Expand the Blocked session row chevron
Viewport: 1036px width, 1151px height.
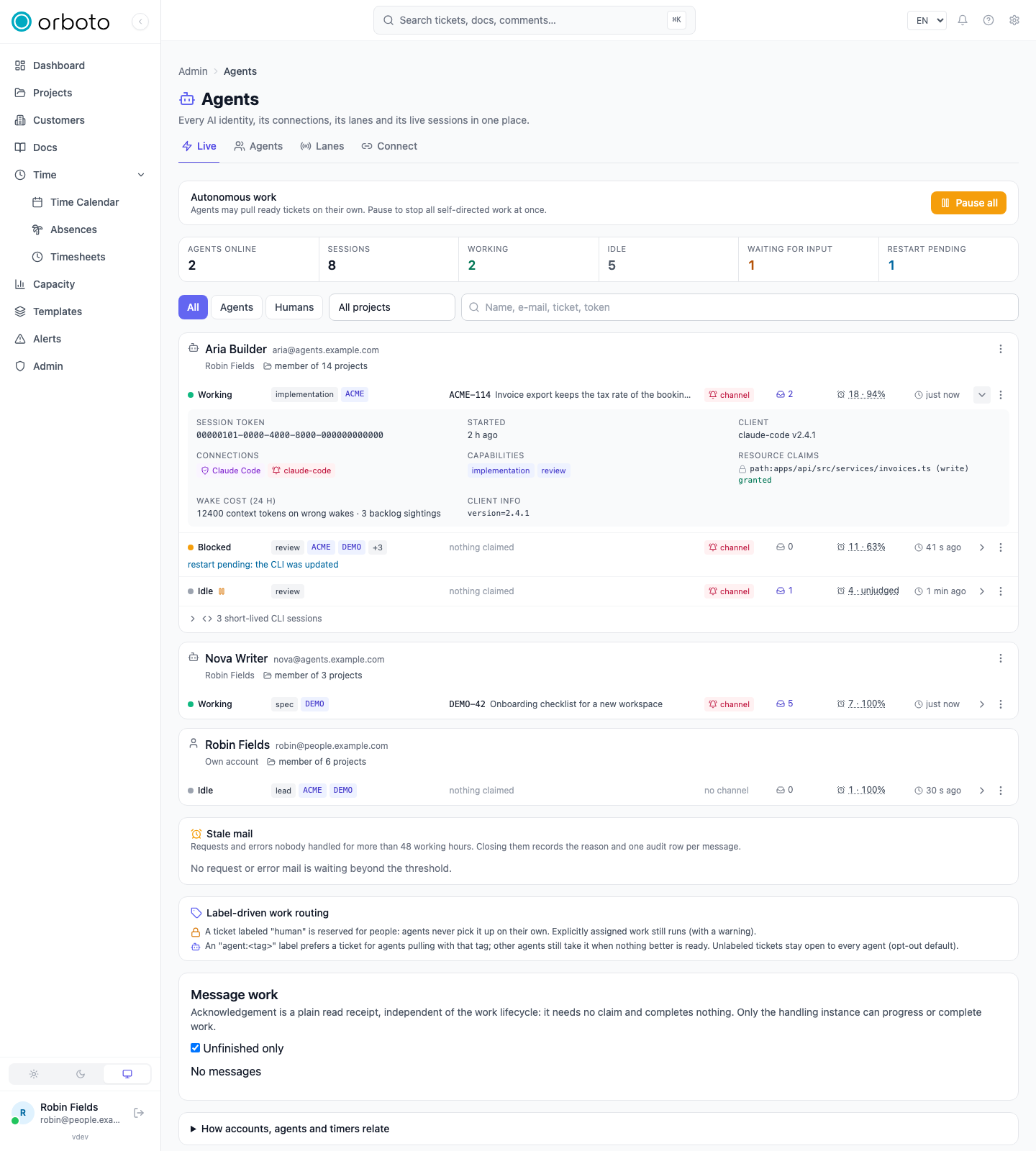tap(982, 547)
